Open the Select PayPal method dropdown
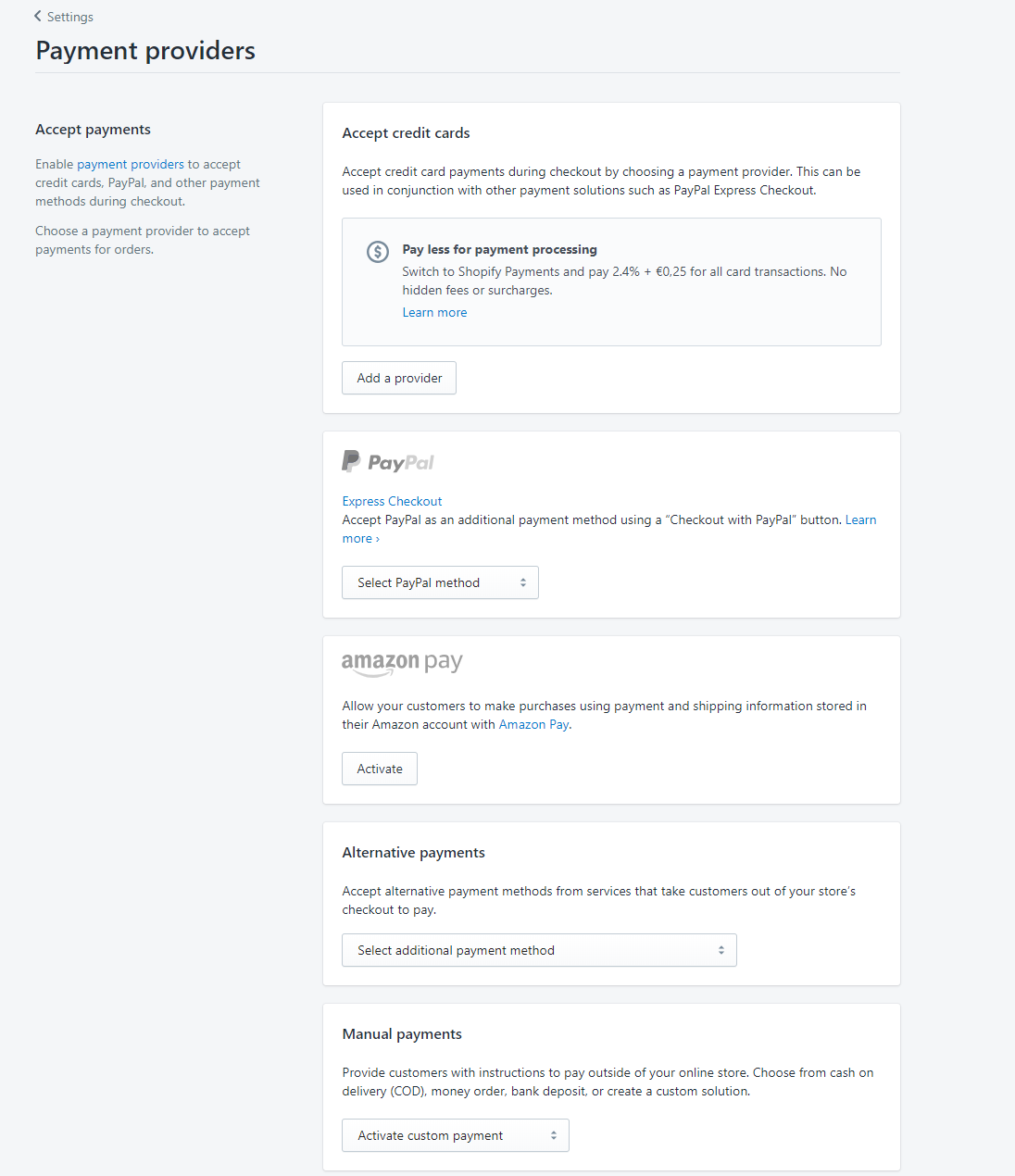The width and height of the screenshot is (1015, 1176). point(440,582)
